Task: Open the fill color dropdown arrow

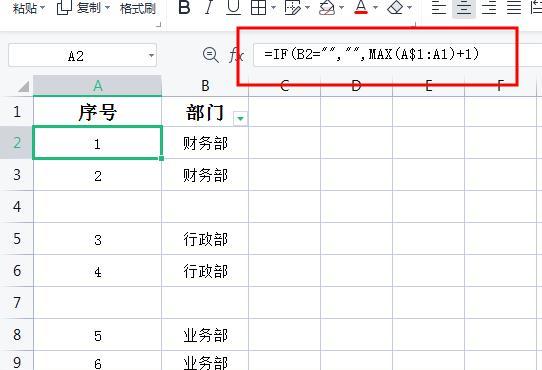Action: click(x=342, y=7)
